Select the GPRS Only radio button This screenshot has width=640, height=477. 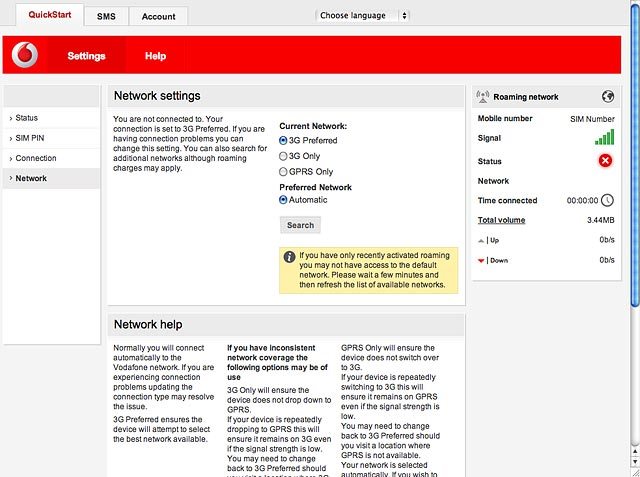tap(283, 171)
